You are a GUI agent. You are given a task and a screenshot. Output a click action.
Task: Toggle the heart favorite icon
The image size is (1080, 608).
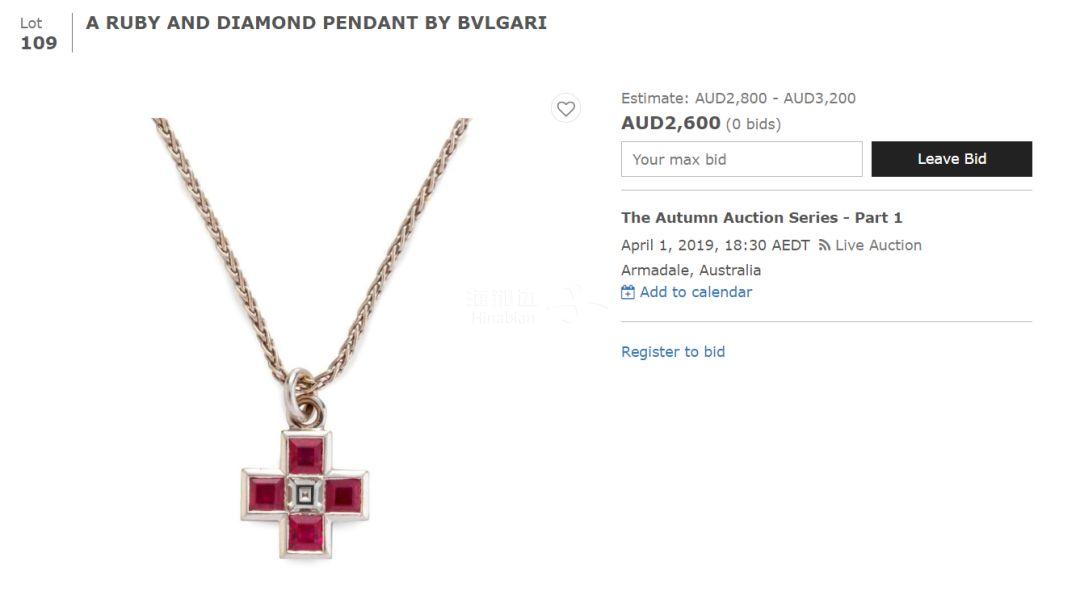coord(566,109)
